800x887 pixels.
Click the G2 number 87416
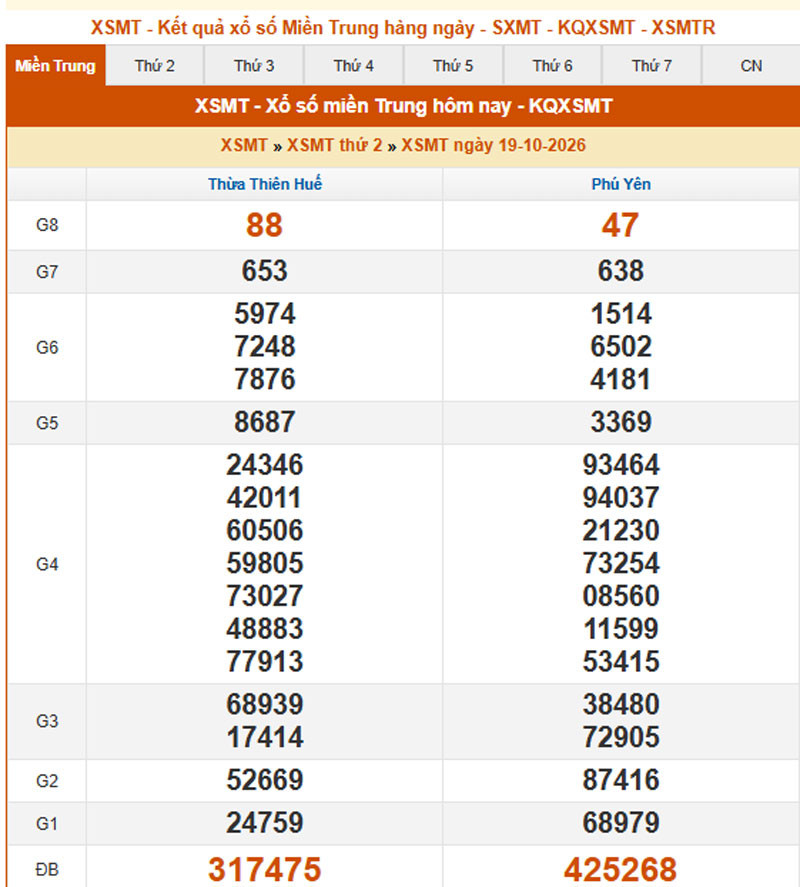click(x=621, y=780)
